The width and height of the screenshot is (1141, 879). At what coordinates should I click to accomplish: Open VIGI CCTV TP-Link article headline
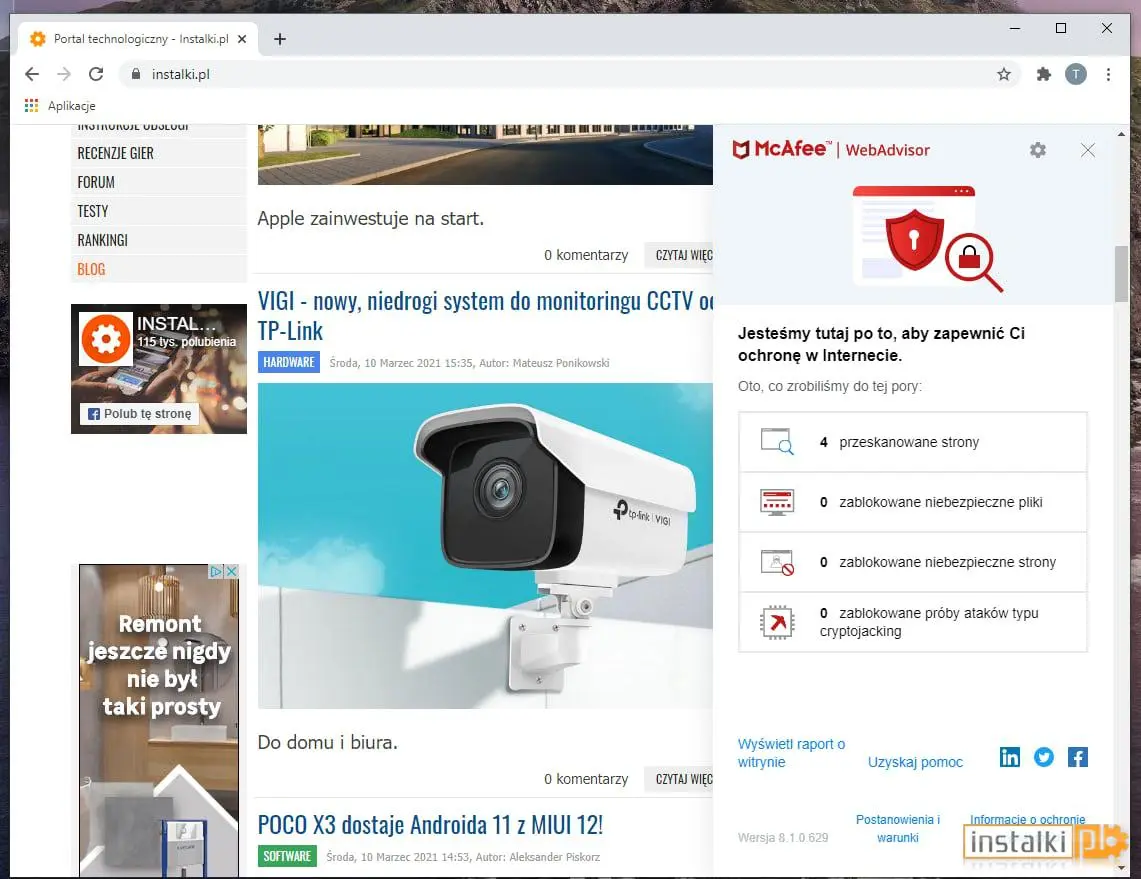pyautogui.click(x=485, y=315)
